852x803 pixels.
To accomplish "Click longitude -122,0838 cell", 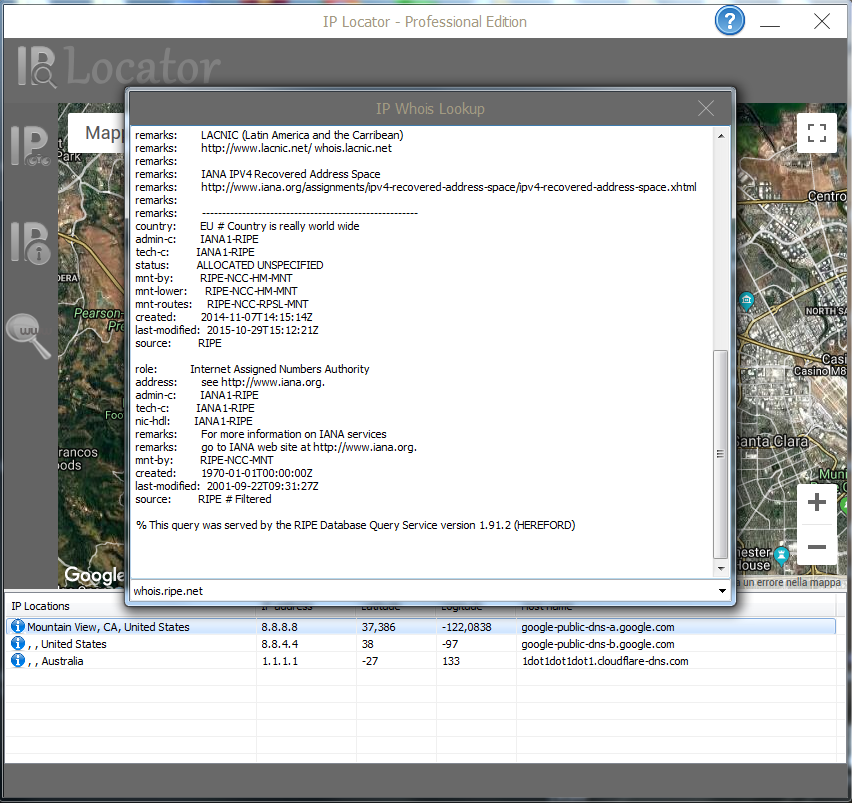I will pos(466,627).
